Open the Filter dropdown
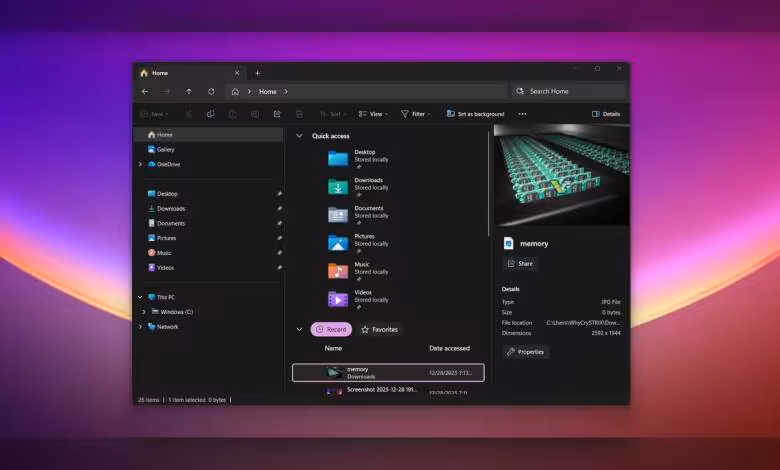This screenshot has width=780, height=470. (x=416, y=114)
